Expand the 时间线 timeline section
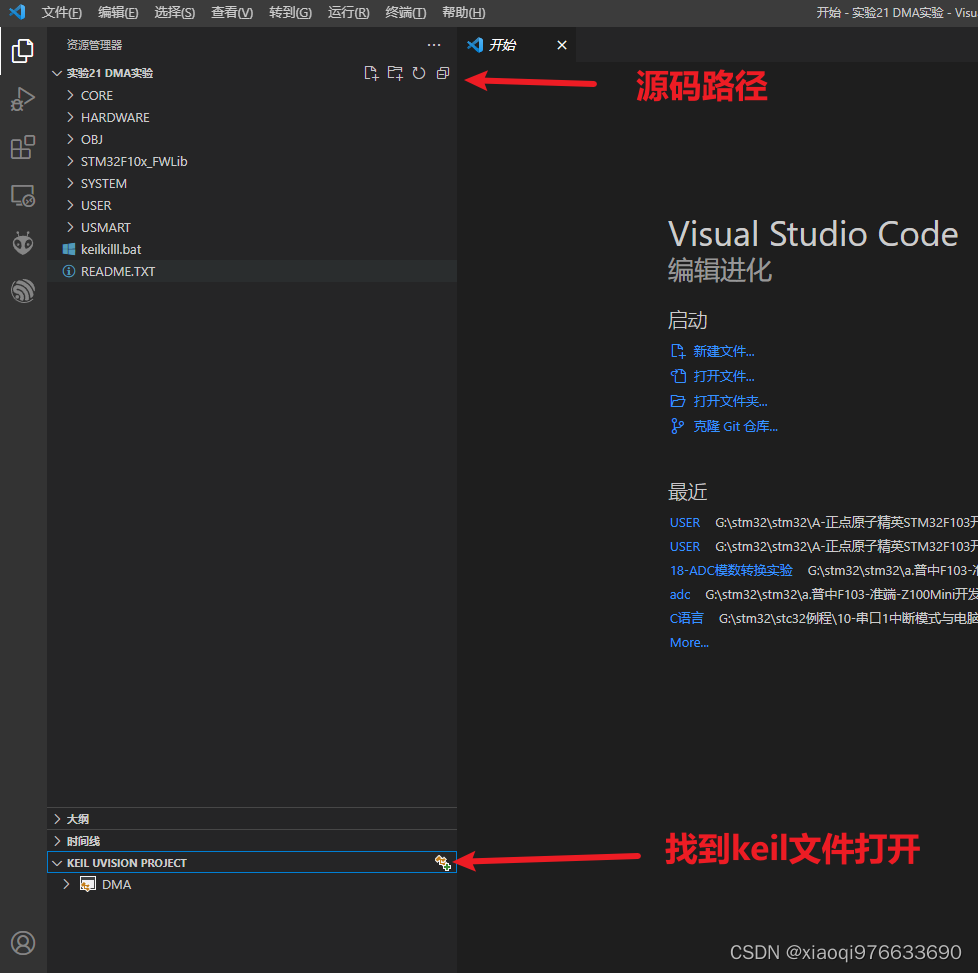This screenshot has height=973, width=978. coord(252,841)
